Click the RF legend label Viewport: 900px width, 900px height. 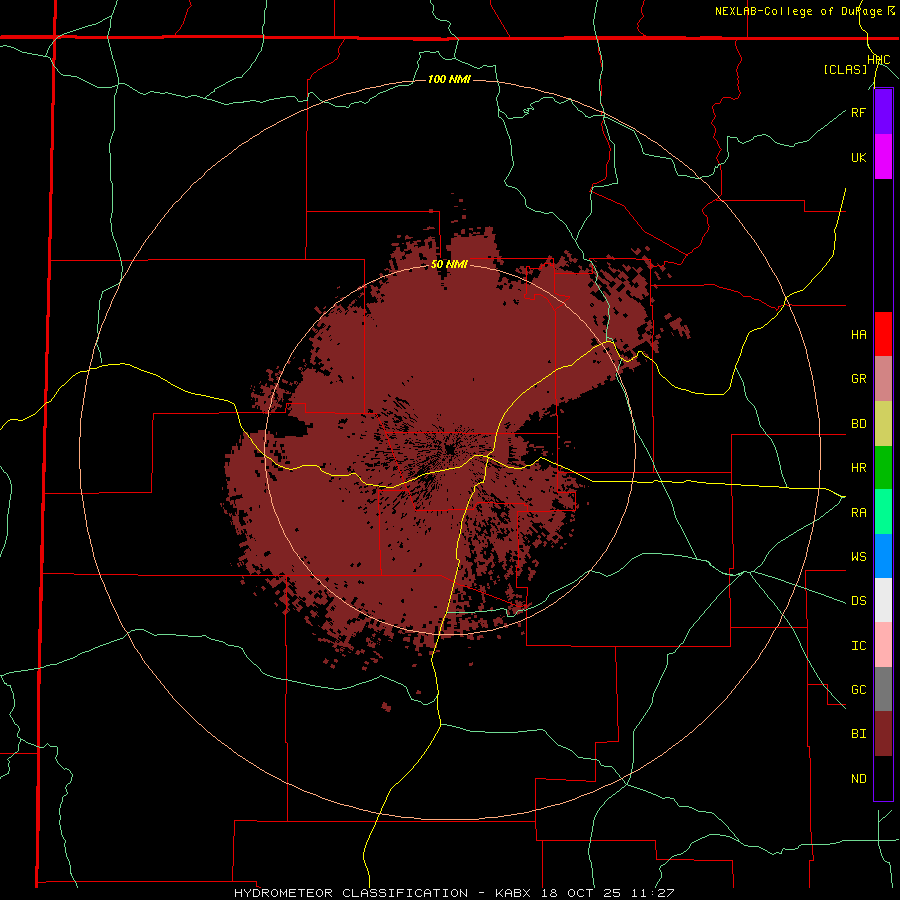coord(858,112)
